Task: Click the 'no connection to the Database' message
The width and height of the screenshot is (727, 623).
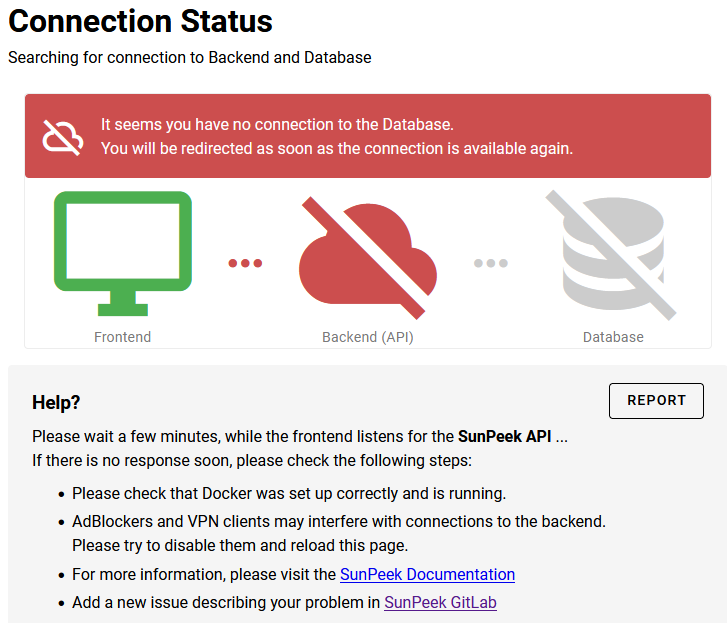Action: pyautogui.click(x=277, y=125)
